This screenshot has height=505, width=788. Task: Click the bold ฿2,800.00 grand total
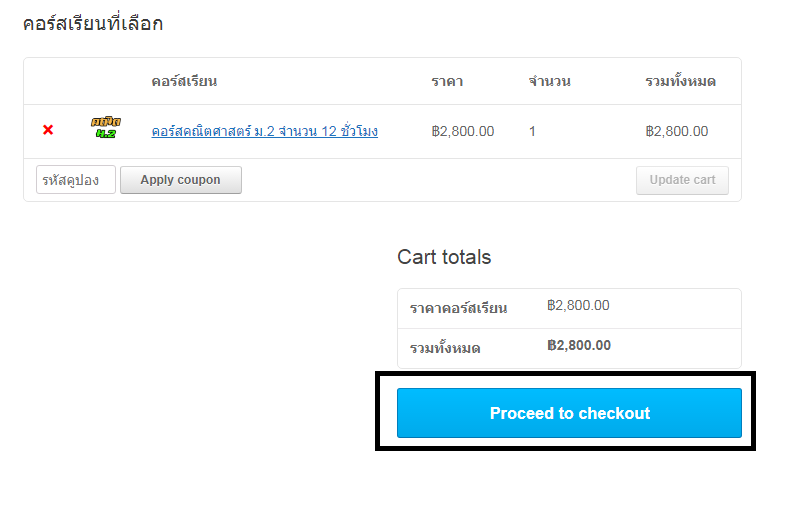coord(578,346)
